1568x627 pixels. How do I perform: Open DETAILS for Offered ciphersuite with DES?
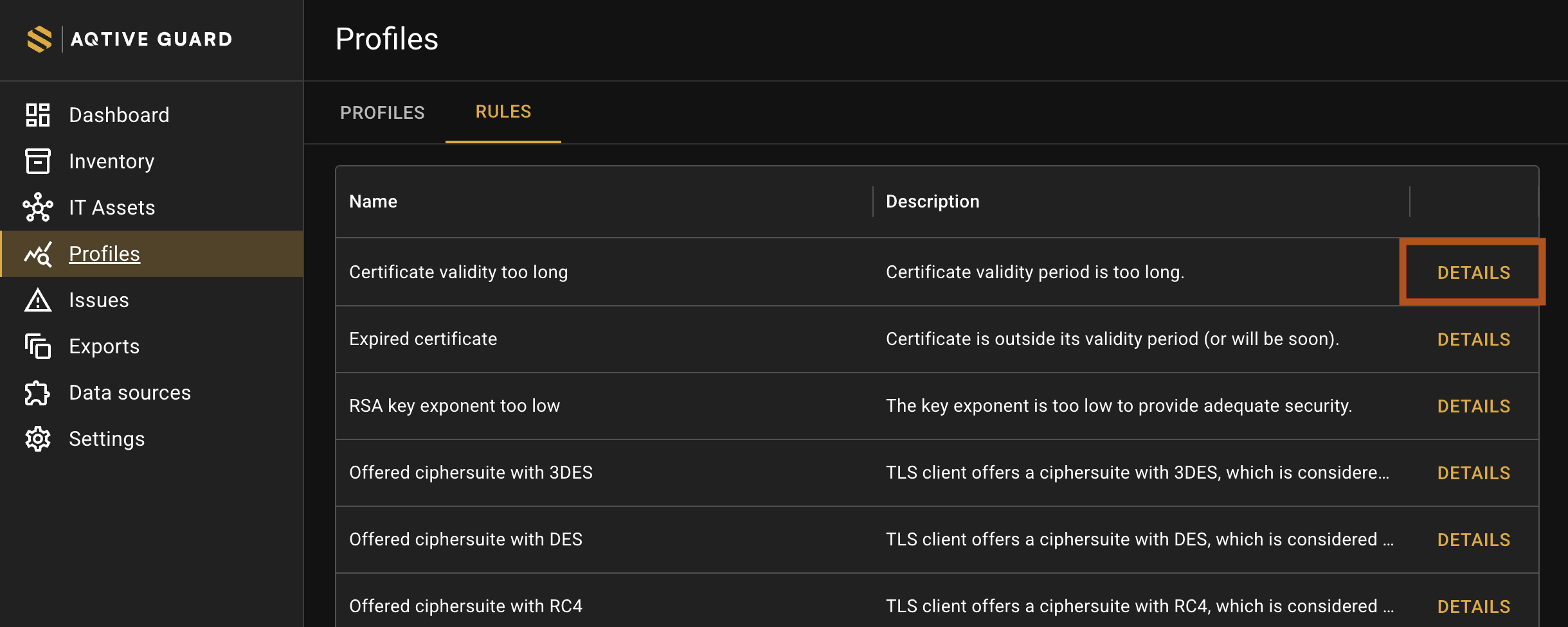pyautogui.click(x=1473, y=540)
